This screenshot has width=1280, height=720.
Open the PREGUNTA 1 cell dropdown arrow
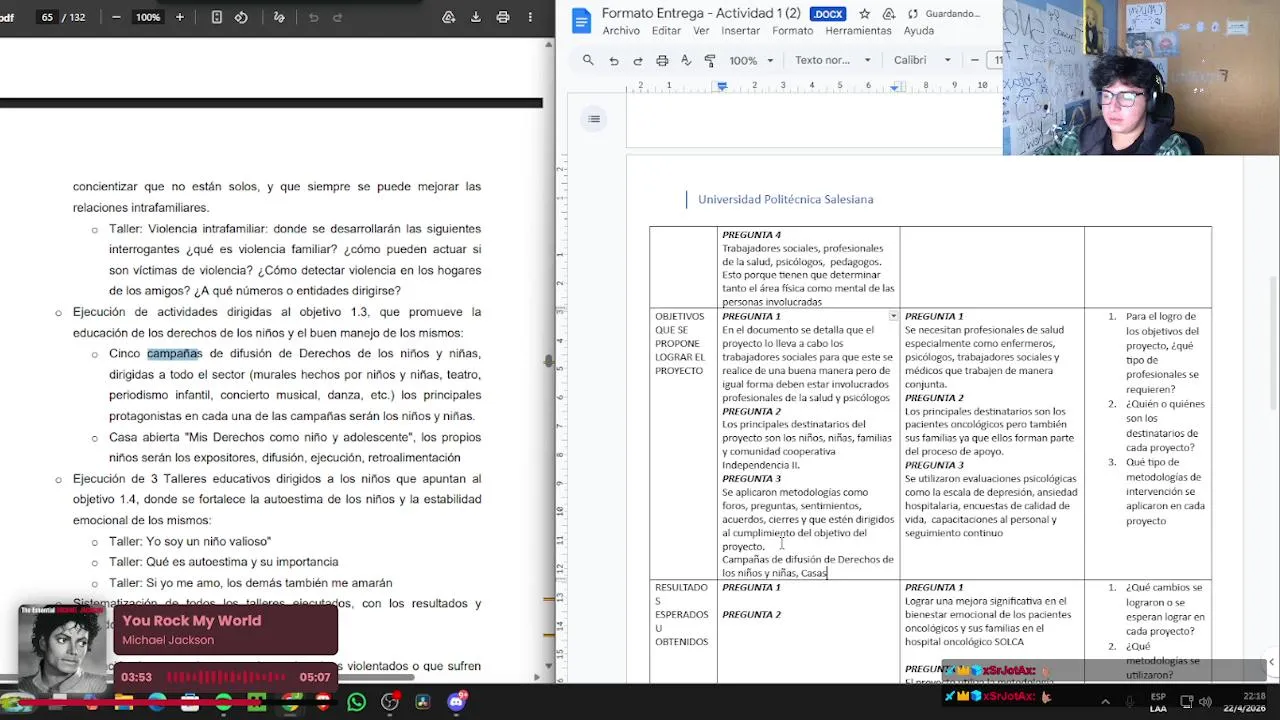[893, 316]
